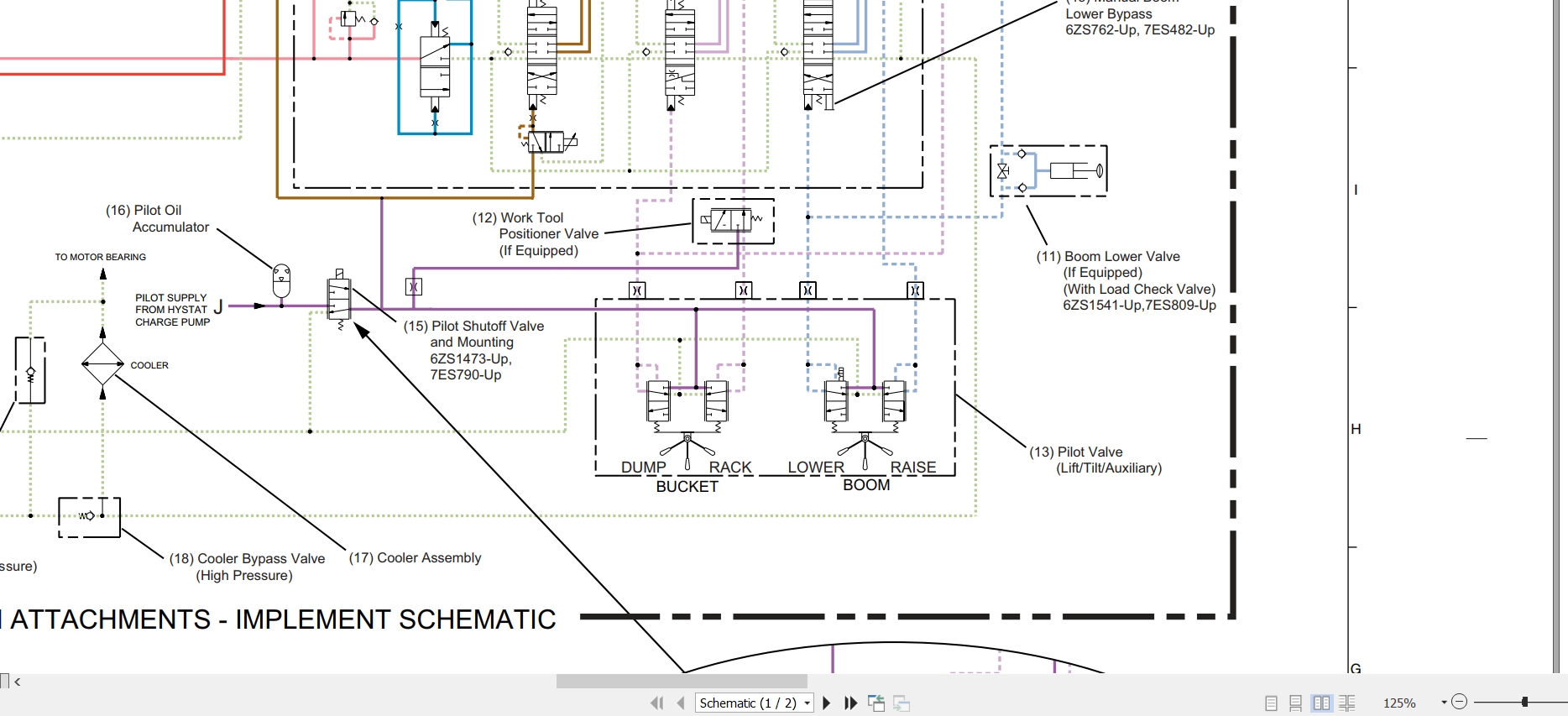1568x716 pixels.
Task: Click the Cooler Bypass Valve symbol
Action: coord(90,517)
